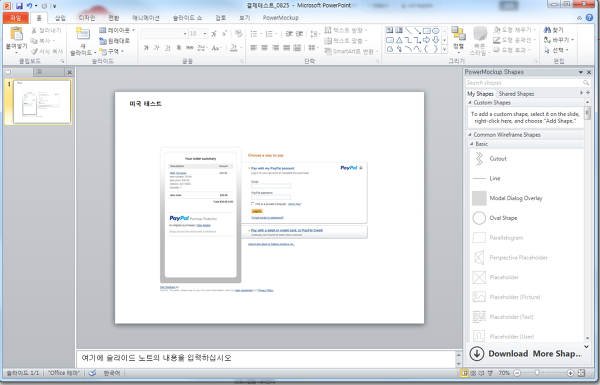The height and width of the screenshot is (385, 600).
Task: Expand the shapes gallery more arrow
Action: (444, 49)
